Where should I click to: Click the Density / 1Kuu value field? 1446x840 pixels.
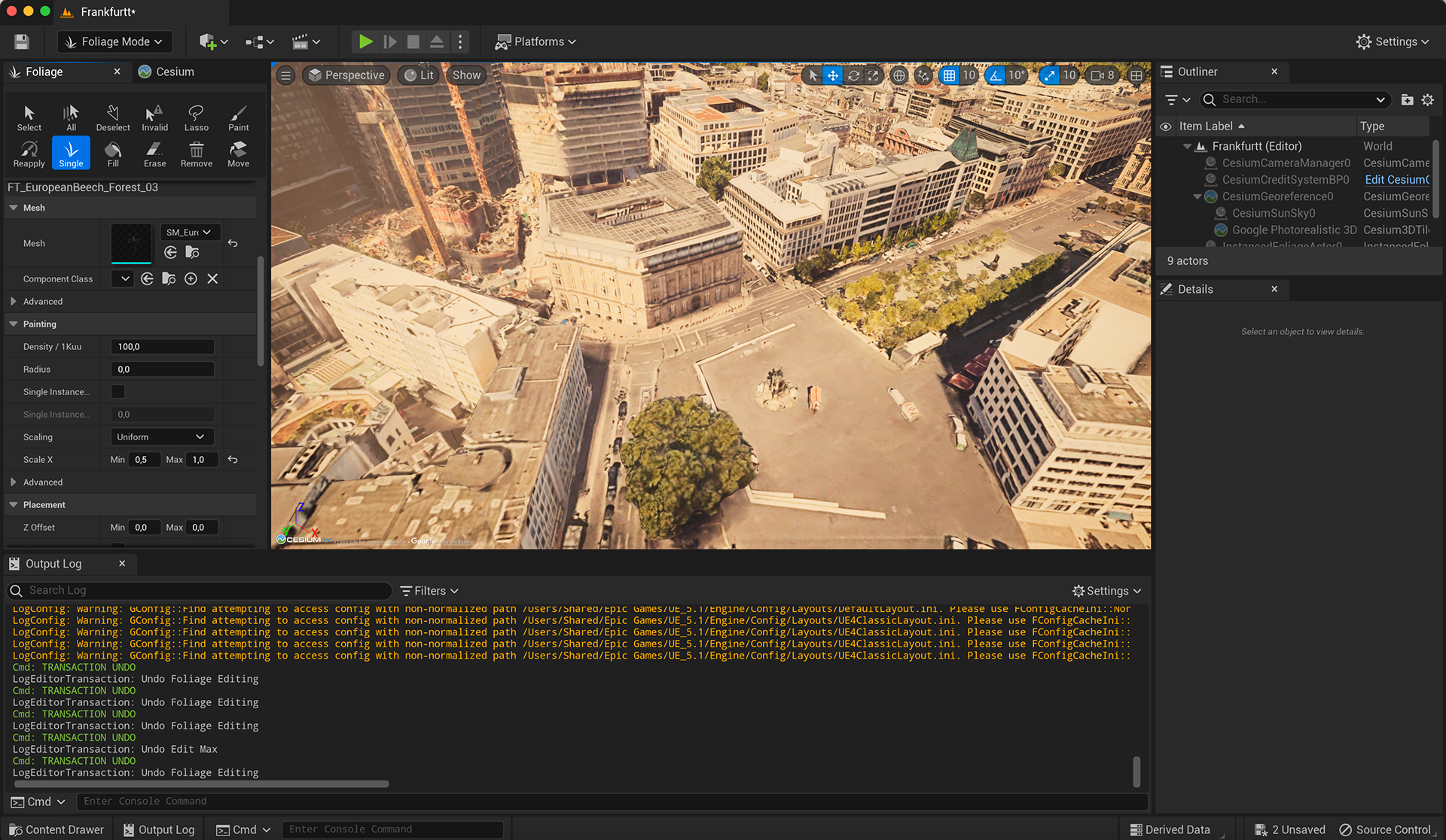coord(162,346)
